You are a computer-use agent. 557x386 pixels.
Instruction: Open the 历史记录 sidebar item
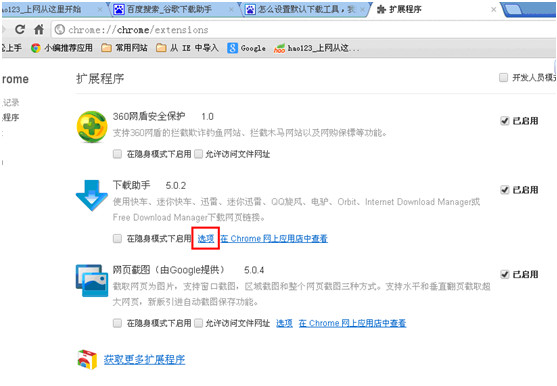(x=11, y=103)
